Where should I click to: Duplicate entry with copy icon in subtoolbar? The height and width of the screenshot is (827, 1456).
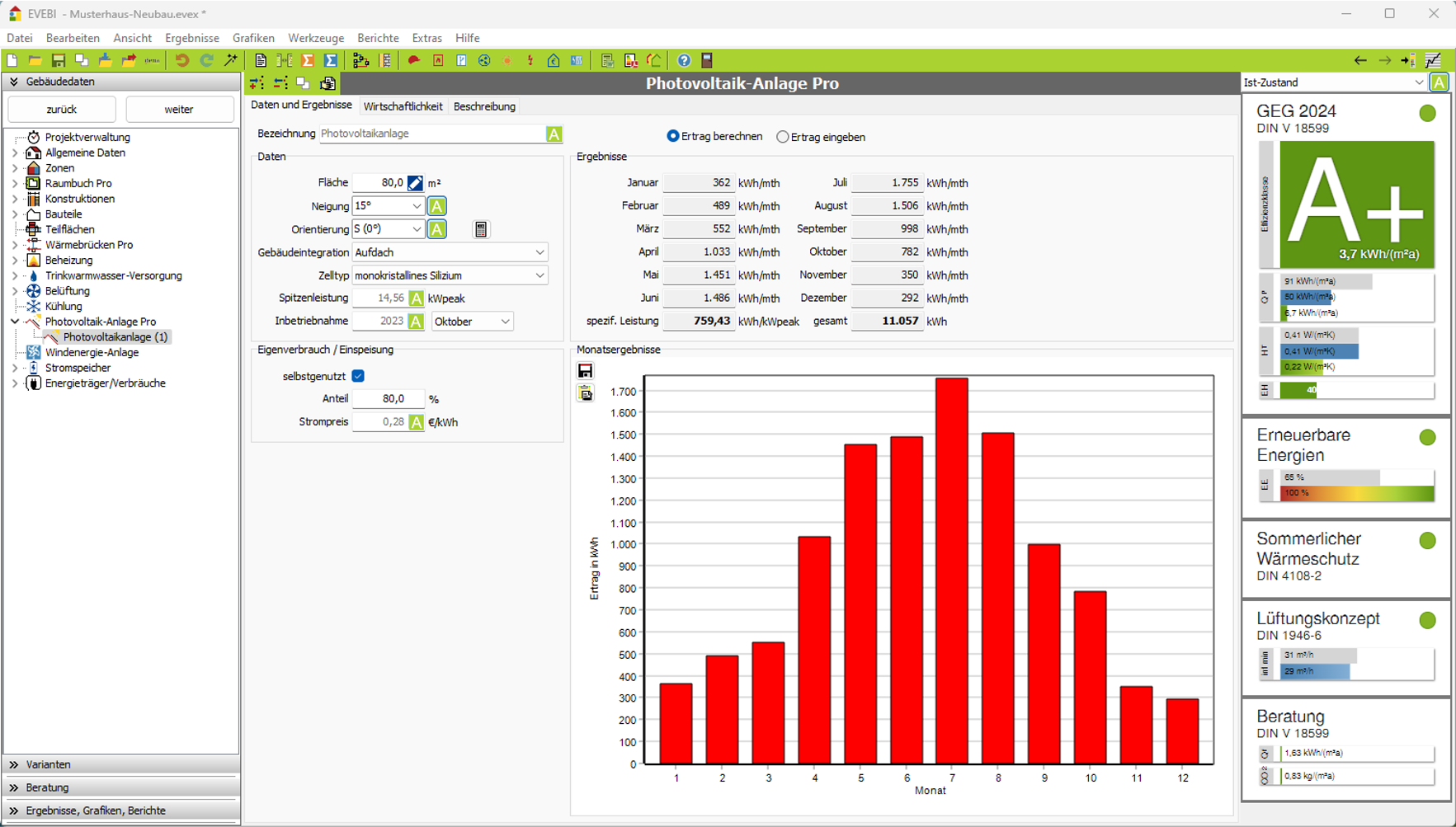coord(304,83)
